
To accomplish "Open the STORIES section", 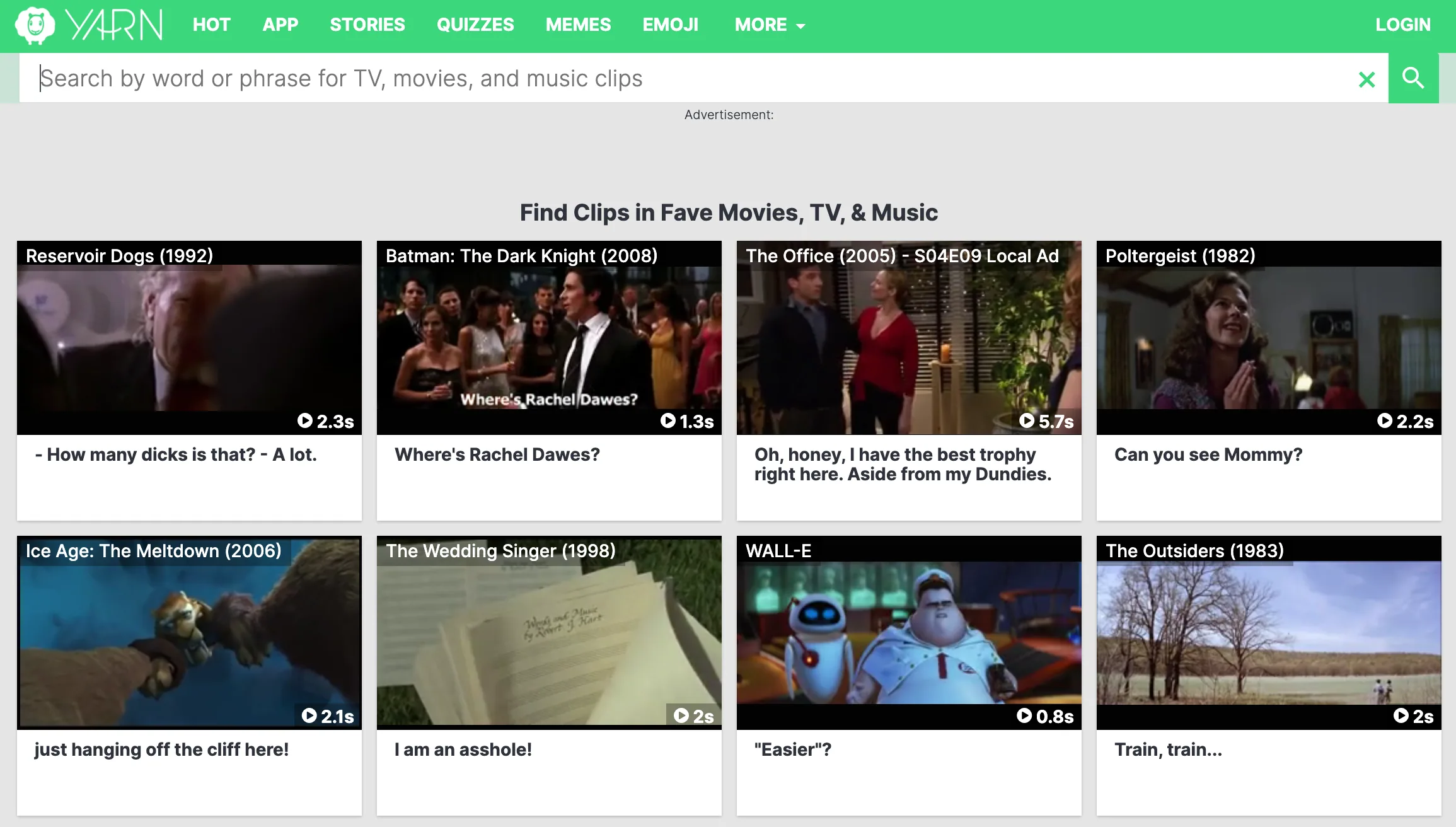I will (x=367, y=25).
